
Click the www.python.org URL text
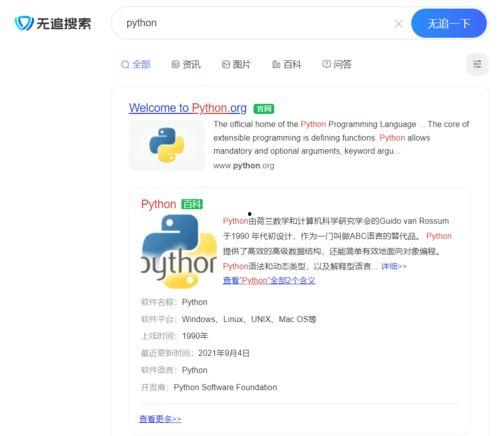point(244,166)
